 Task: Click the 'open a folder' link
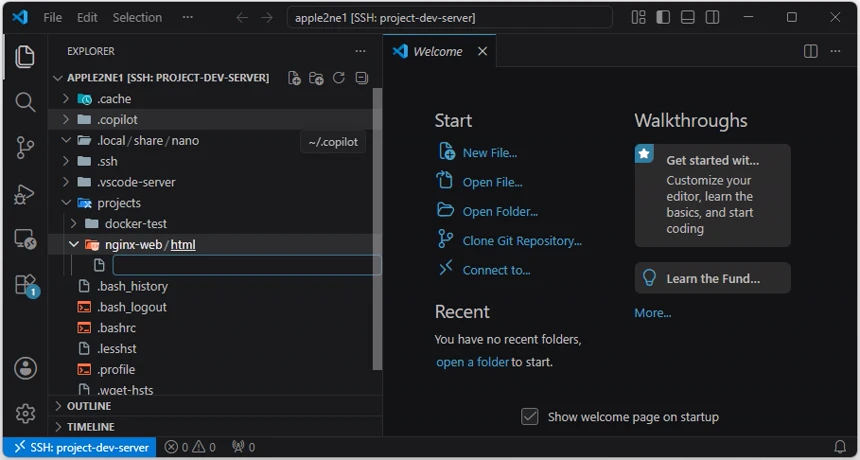473,362
